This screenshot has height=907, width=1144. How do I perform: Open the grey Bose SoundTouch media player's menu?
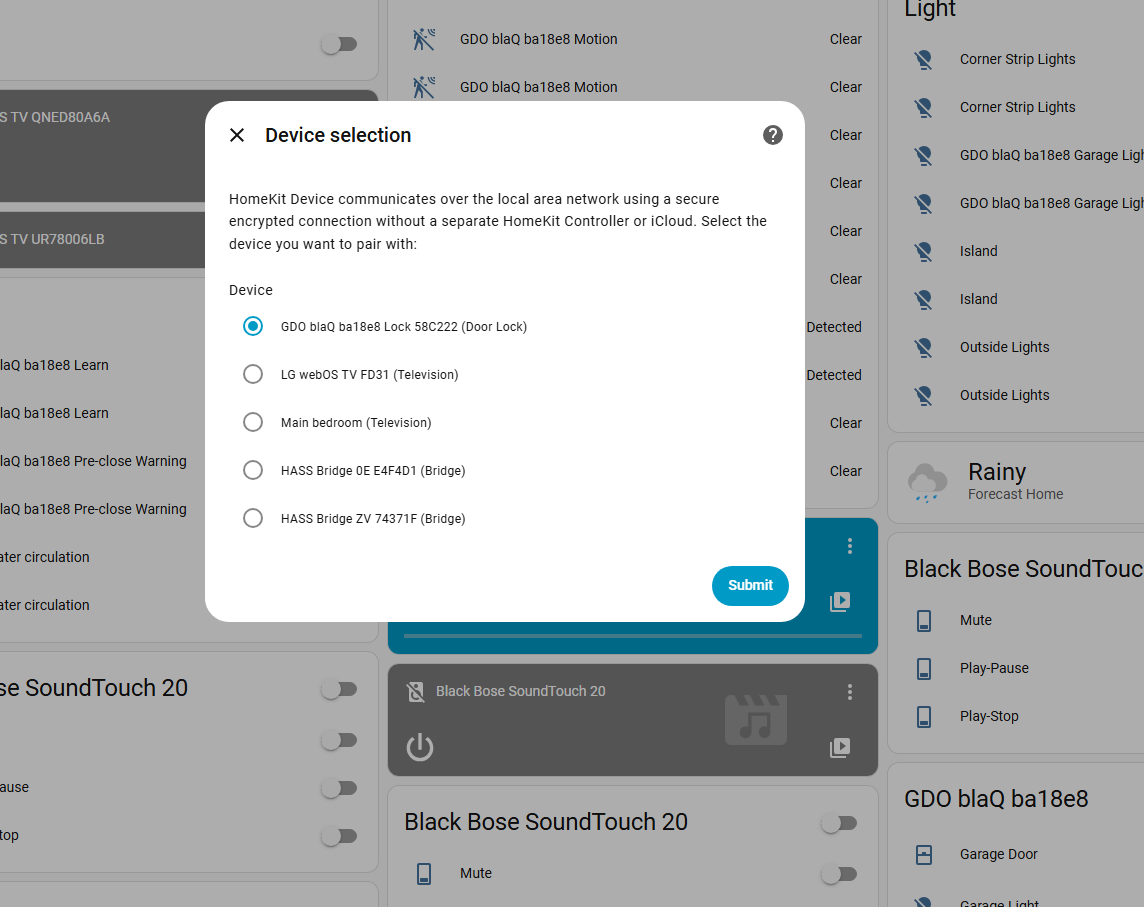click(x=850, y=692)
